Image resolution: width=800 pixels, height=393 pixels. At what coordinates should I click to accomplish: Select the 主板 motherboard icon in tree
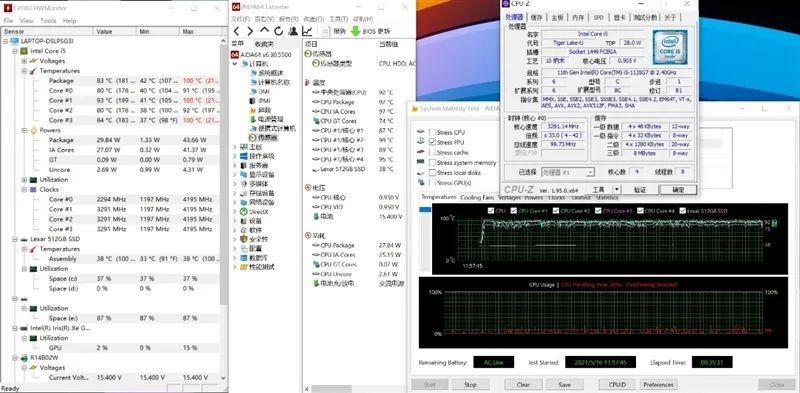click(x=244, y=146)
